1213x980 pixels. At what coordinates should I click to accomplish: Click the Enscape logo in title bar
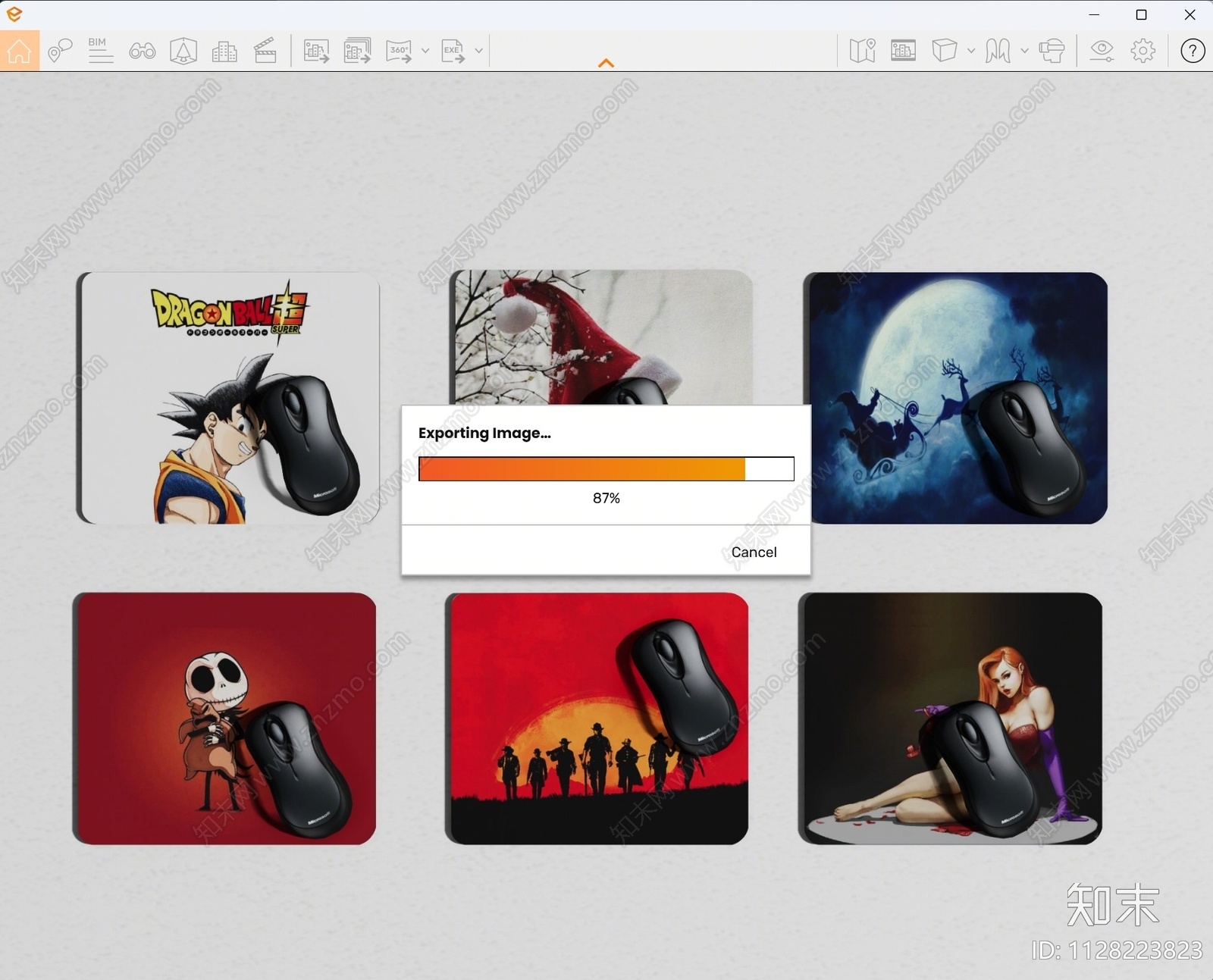[x=14, y=14]
